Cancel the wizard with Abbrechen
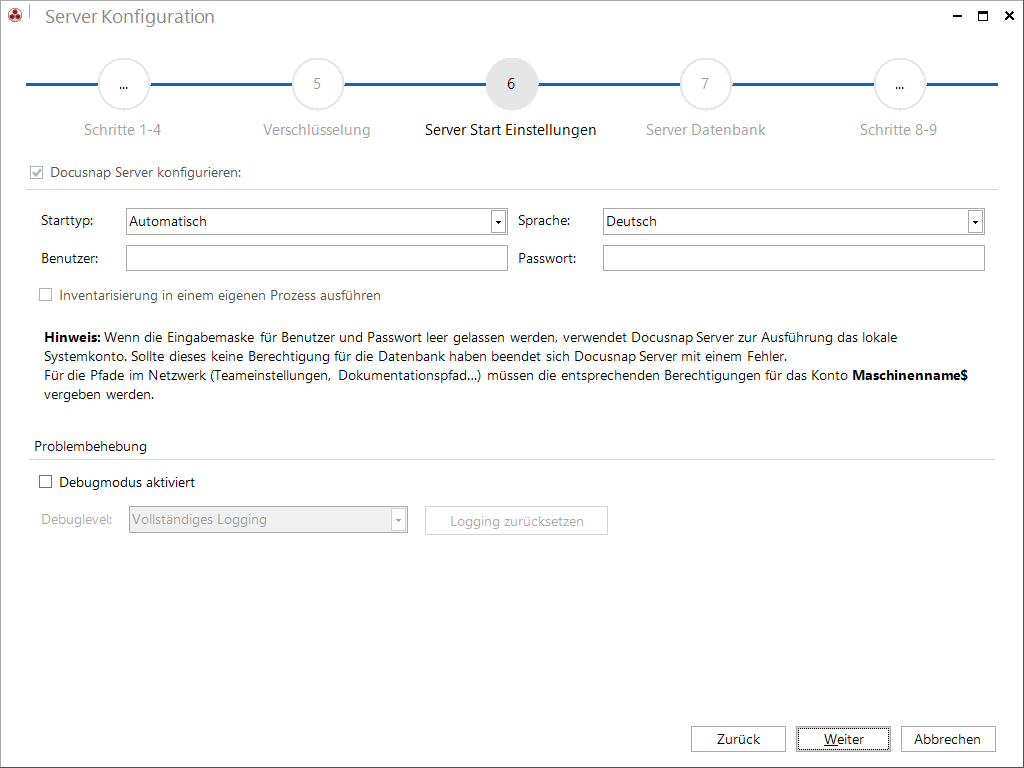The width and height of the screenshot is (1024, 768). coord(948,739)
